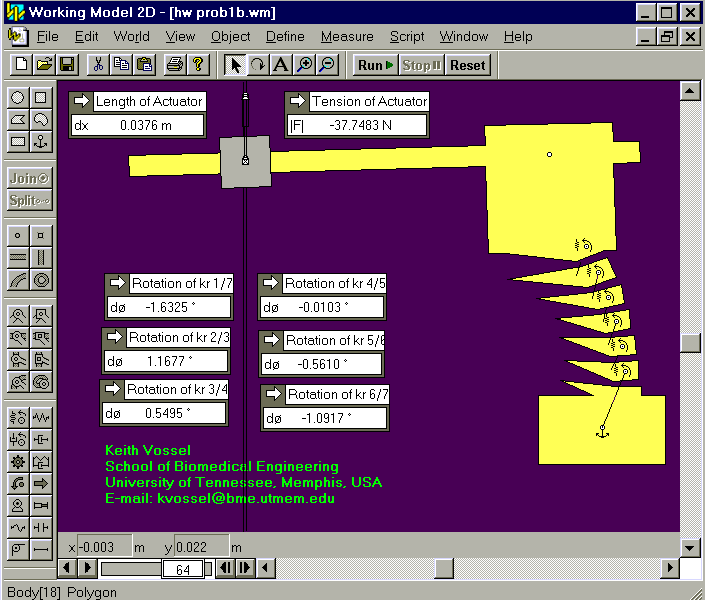
Task: Save the model with the floppy disk icon
Action: click(x=67, y=65)
